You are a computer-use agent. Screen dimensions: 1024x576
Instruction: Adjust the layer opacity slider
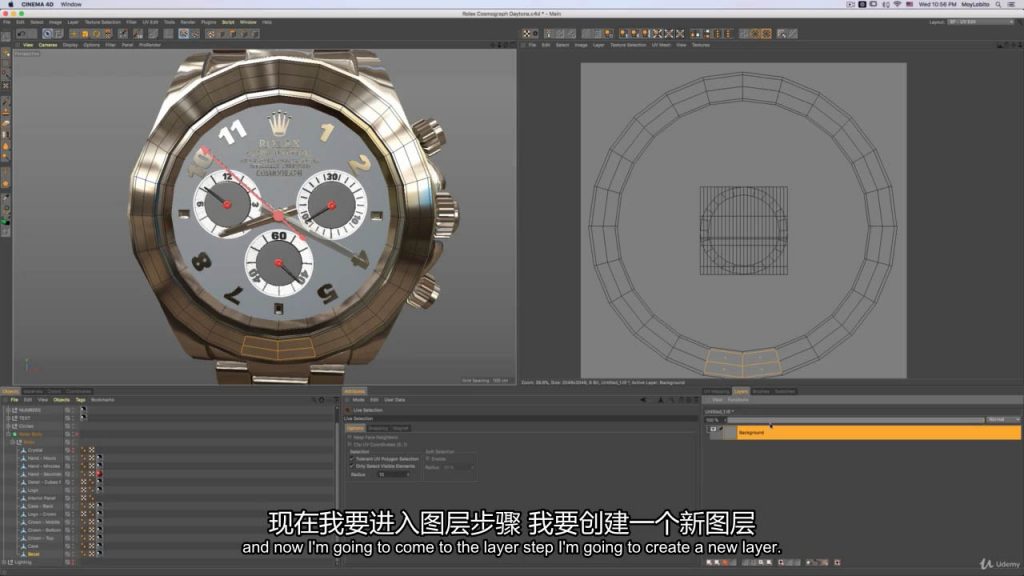[x=856, y=420]
